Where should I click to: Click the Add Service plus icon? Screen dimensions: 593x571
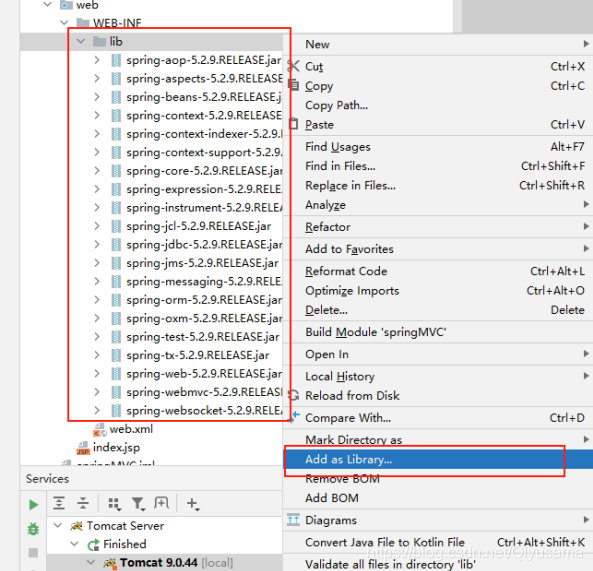tap(193, 504)
